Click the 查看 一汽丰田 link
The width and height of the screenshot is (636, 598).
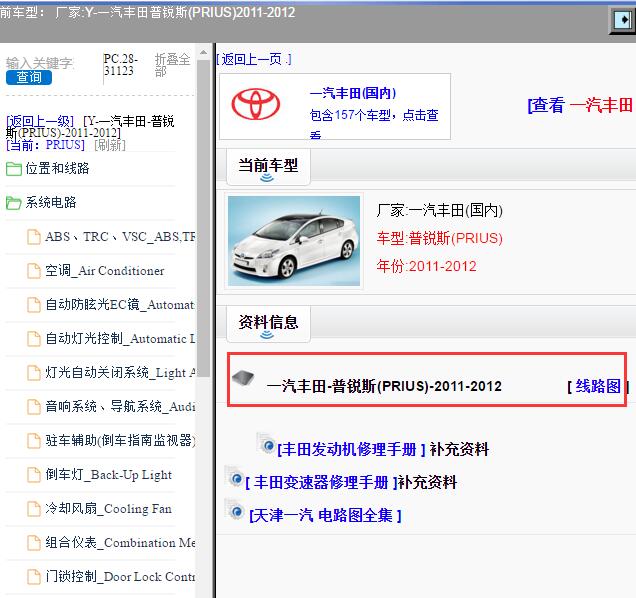click(581, 105)
